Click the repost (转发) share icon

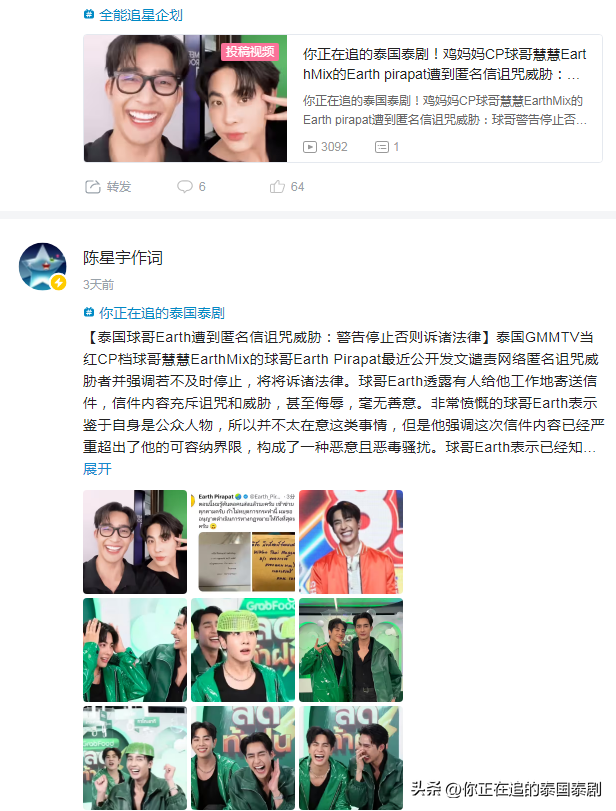pyautogui.click(x=93, y=187)
